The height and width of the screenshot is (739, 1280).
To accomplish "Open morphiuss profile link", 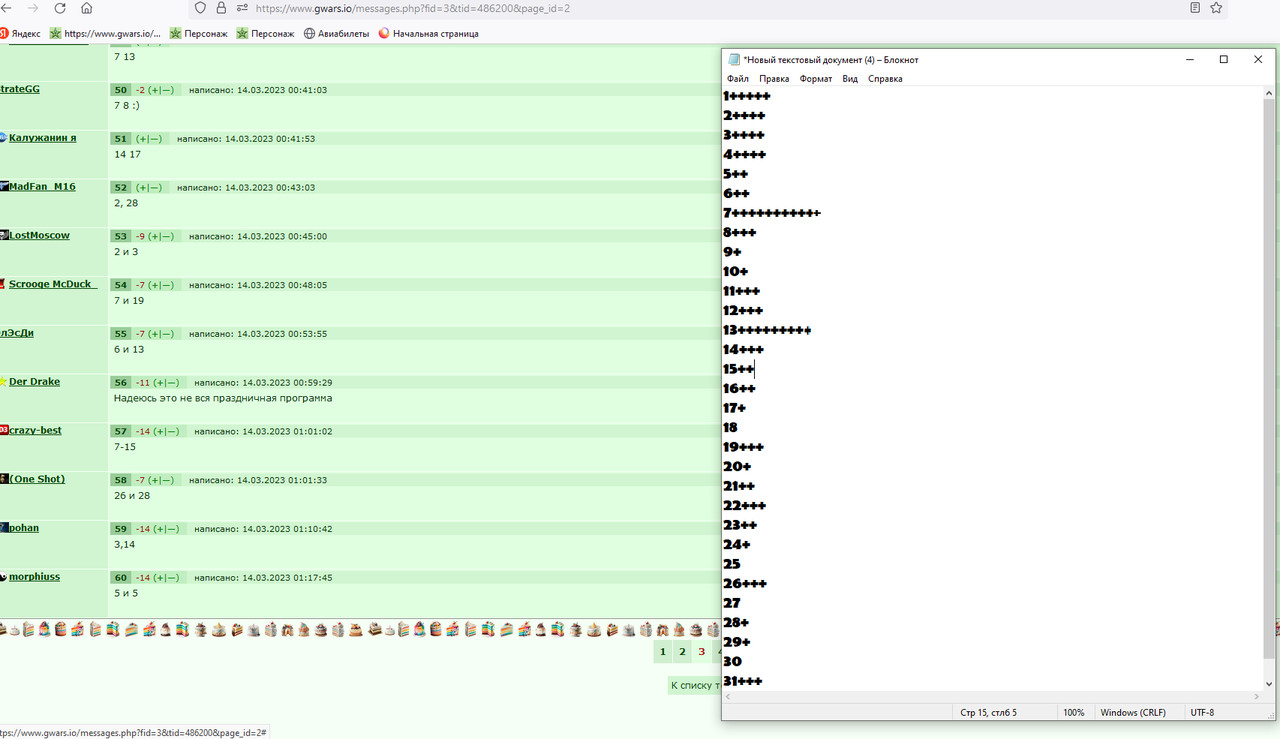I will point(34,577).
